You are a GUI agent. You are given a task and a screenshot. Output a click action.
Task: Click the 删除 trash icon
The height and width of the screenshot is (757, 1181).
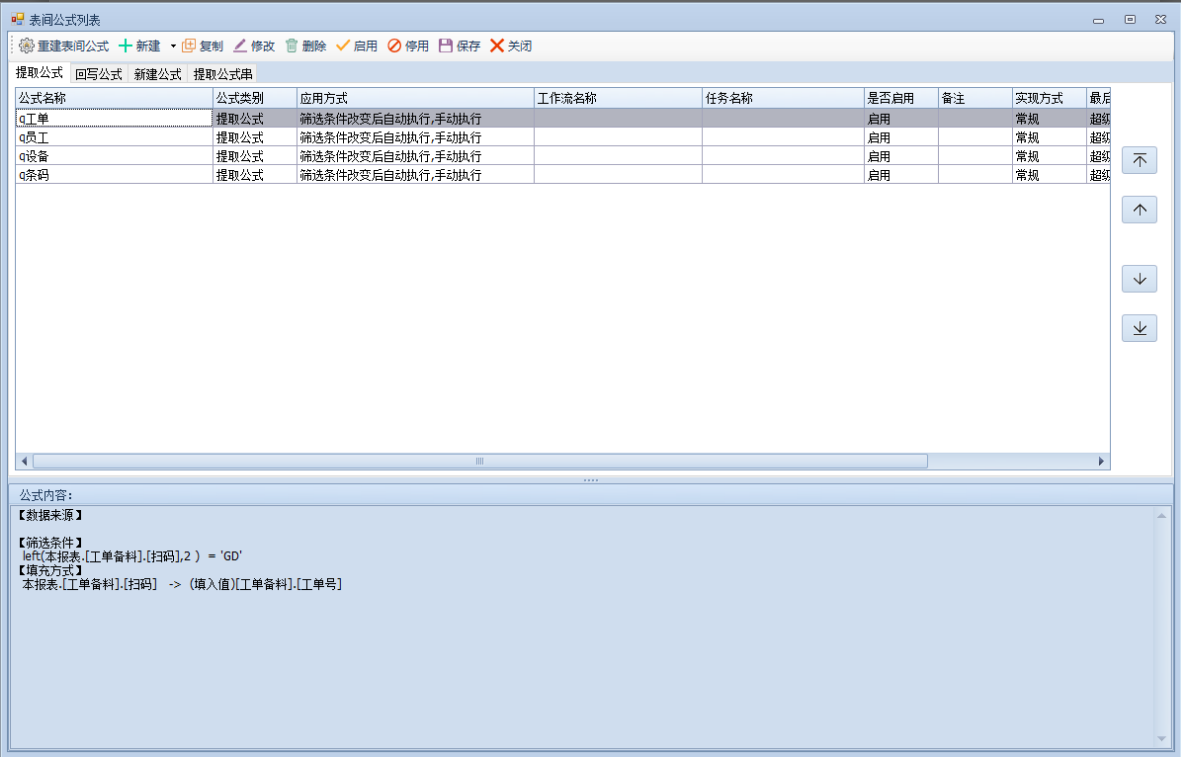(x=292, y=46)
